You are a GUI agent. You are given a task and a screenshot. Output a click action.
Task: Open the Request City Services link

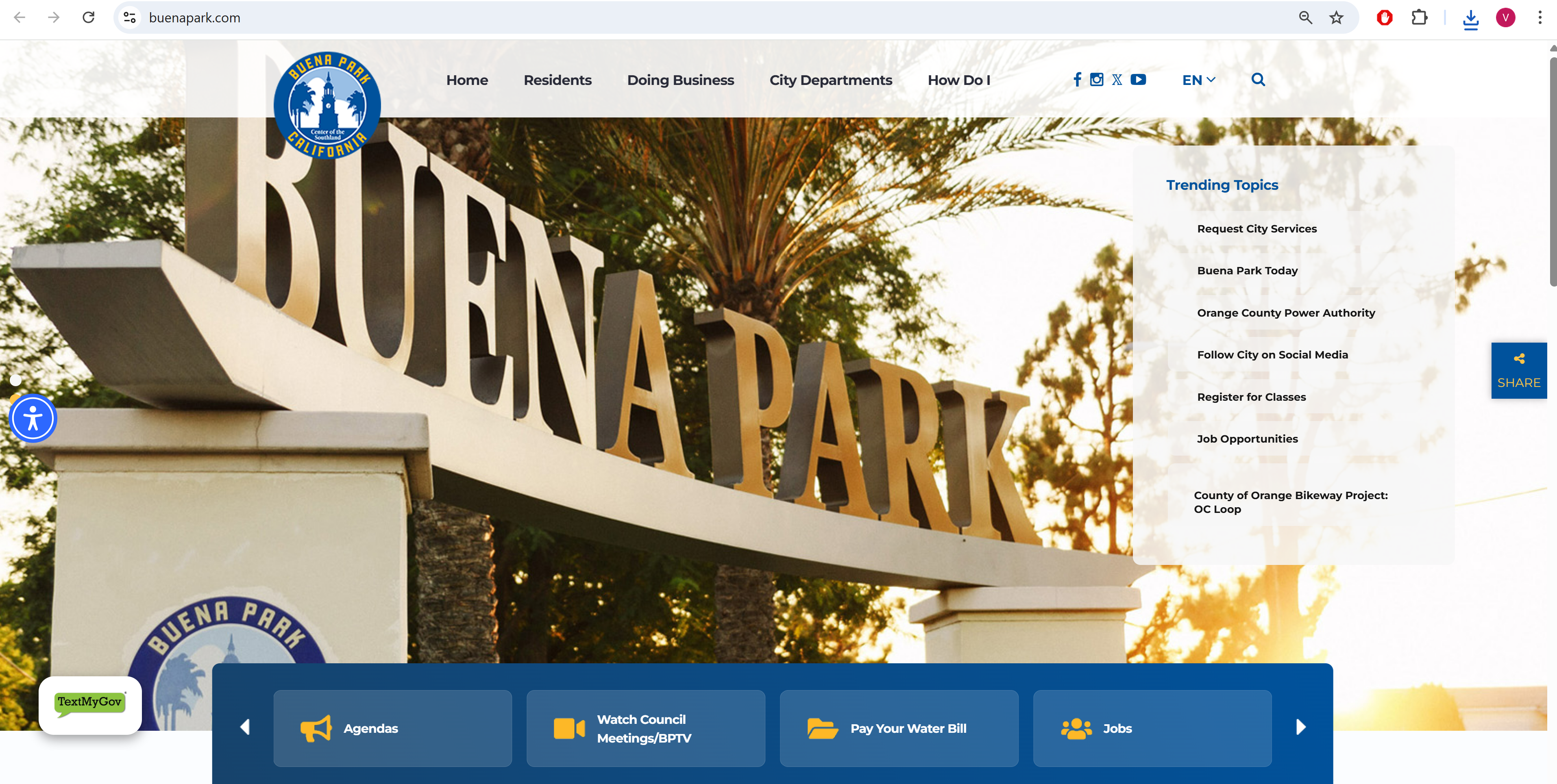1256,229
